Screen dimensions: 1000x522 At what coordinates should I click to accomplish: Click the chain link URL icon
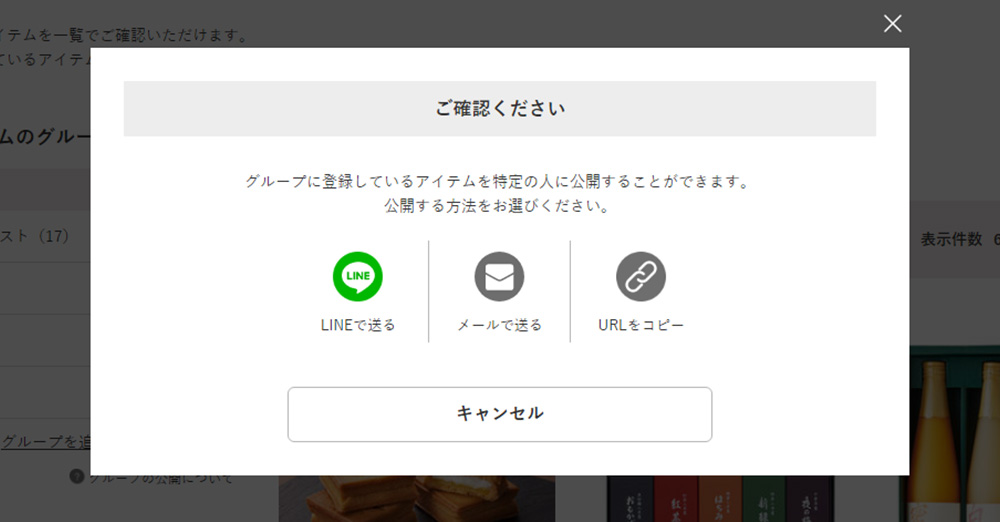click(641, 276)
